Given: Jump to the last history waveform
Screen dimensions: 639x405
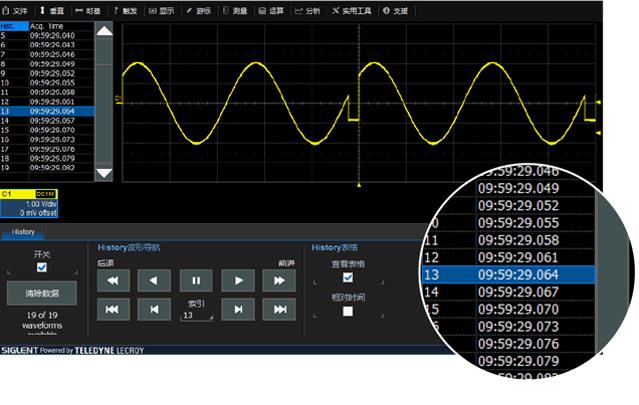Looking at the screenshot, I should pos(278,311).
